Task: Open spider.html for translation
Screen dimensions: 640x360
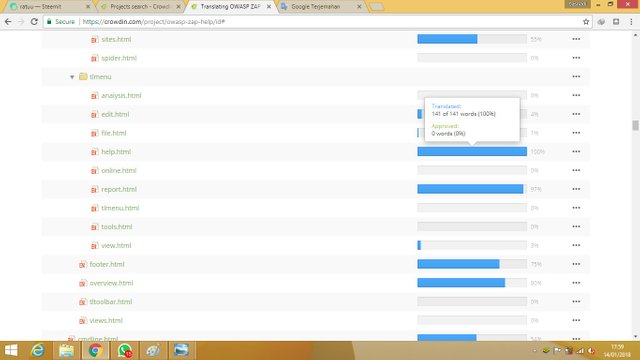Action: pyautogui.click(x=119, y=58)
